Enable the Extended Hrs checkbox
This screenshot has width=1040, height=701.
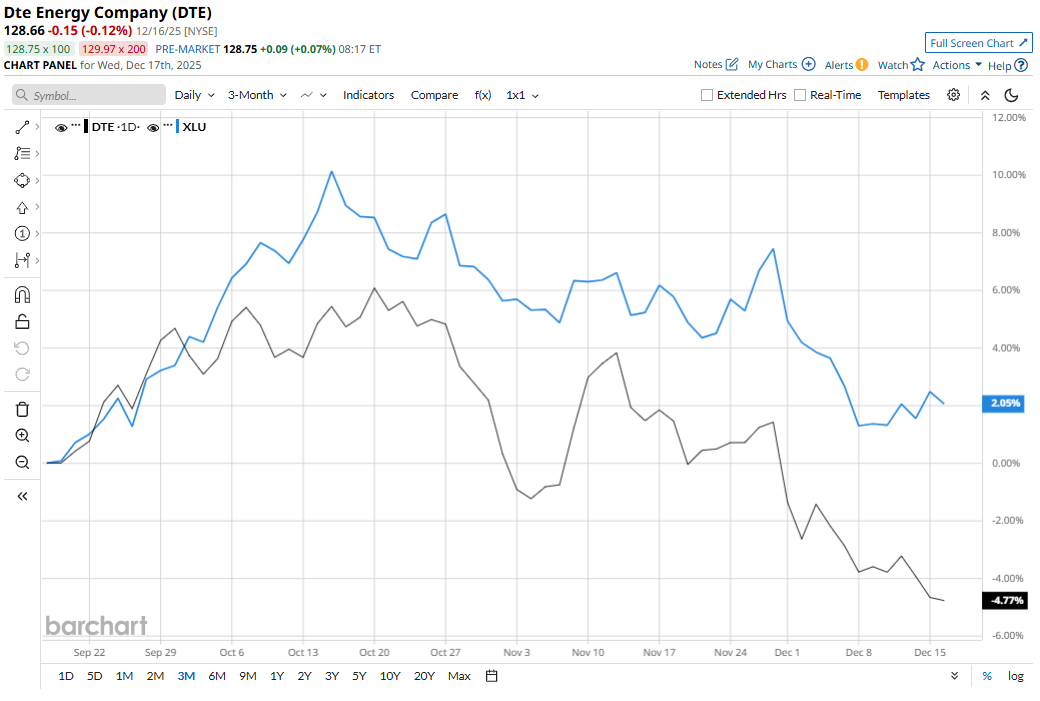707,95
